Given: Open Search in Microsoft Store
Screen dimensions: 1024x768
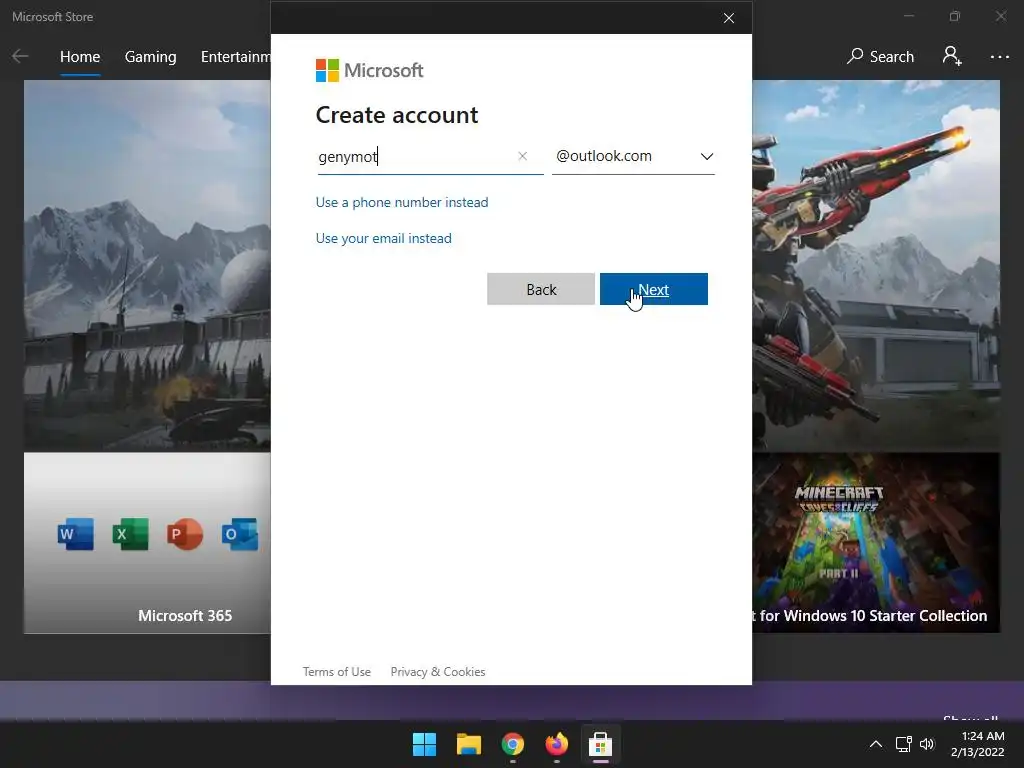Looking at the screenshot, I should [880, 57].
